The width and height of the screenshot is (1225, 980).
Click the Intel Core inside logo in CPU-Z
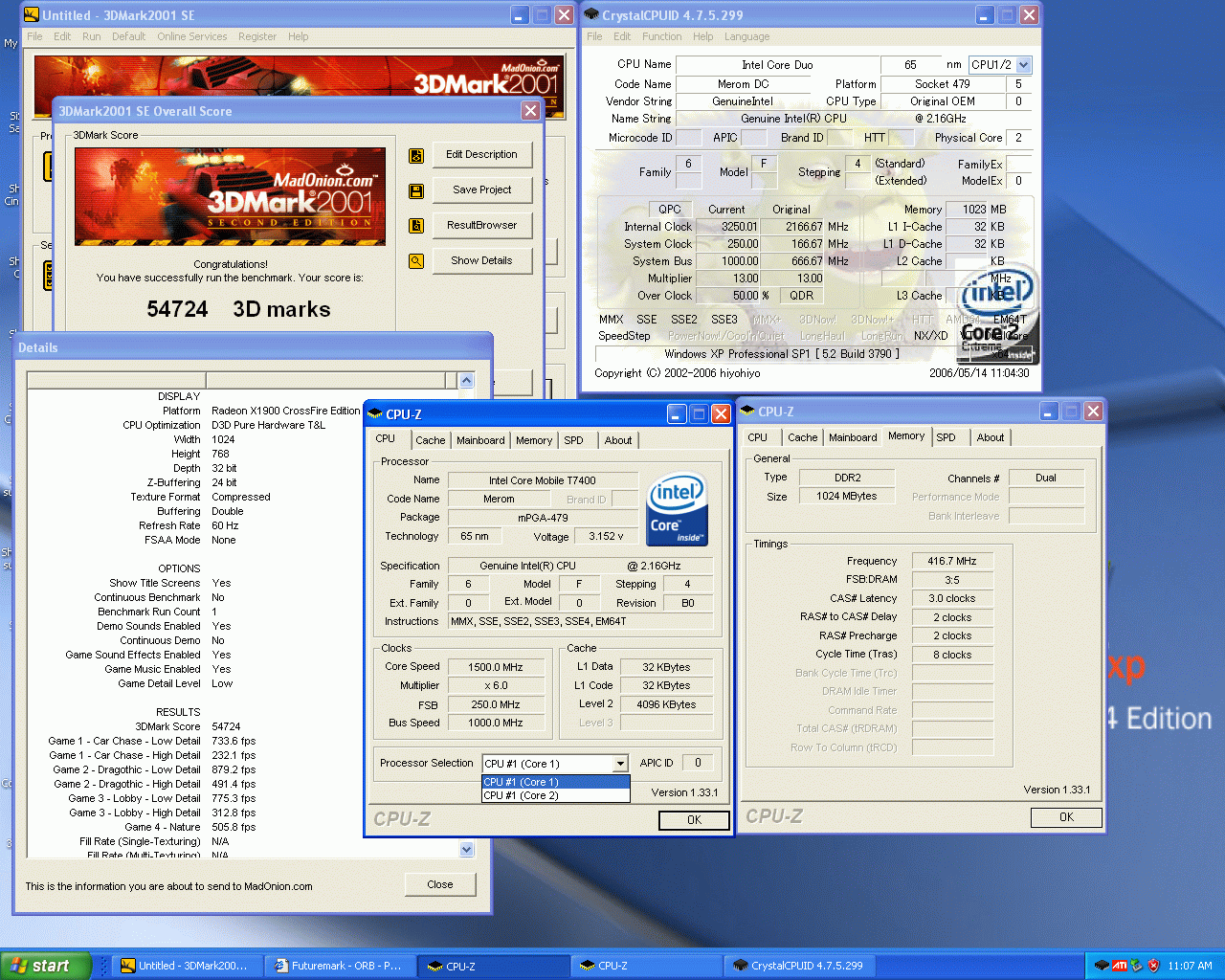pyautogui.click(x=678, y=509)
